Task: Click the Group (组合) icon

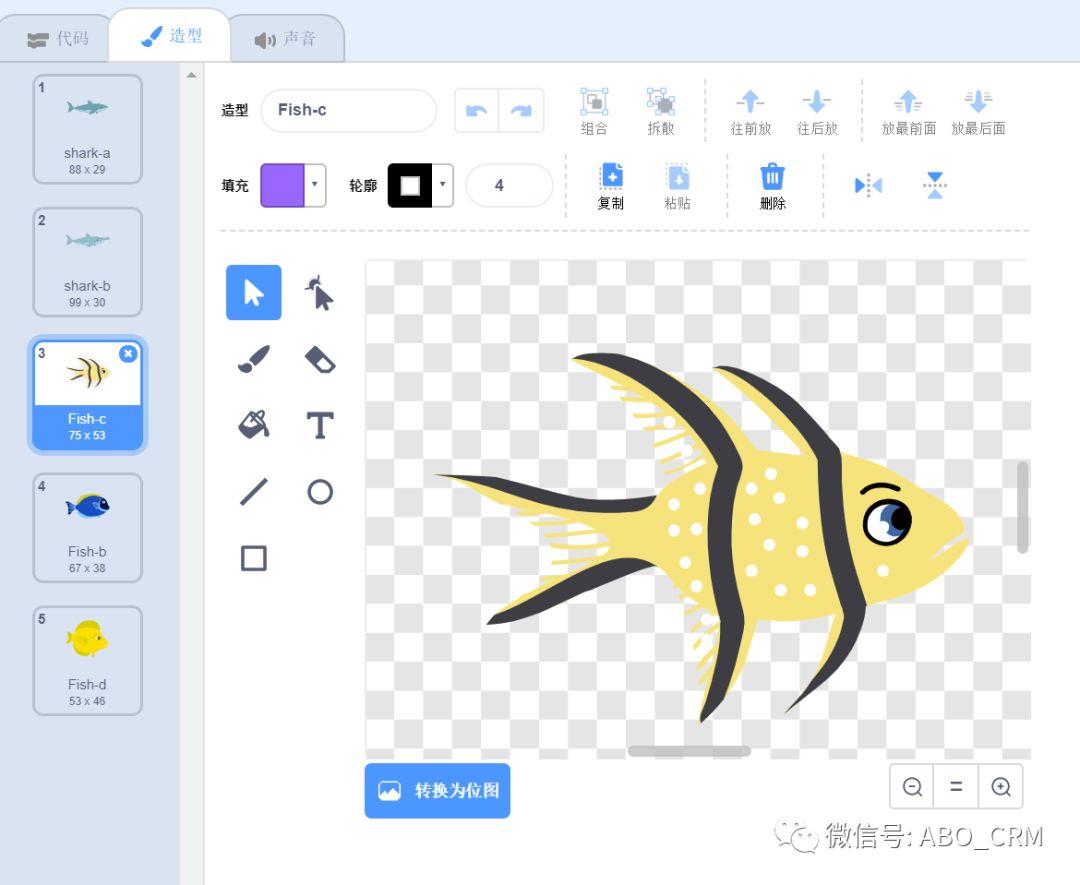Action: click(594, 112)
